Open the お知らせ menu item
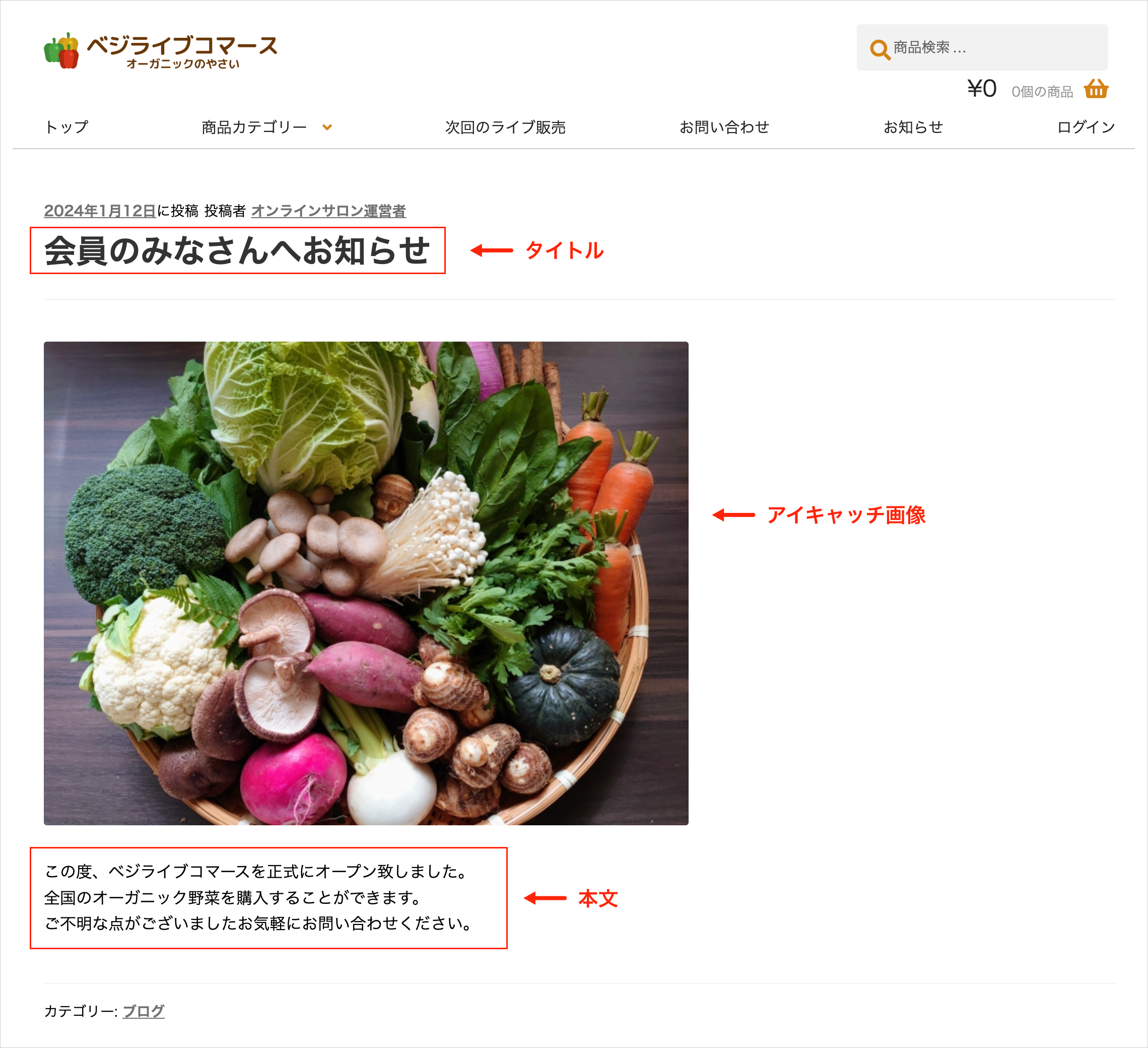 pos(913,127)
